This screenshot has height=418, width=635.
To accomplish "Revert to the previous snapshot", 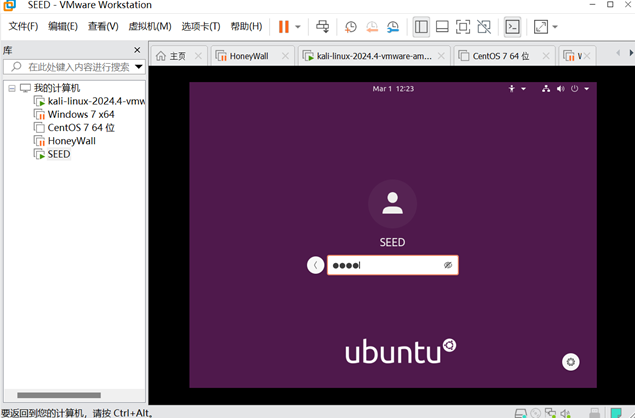I will 371,27.
